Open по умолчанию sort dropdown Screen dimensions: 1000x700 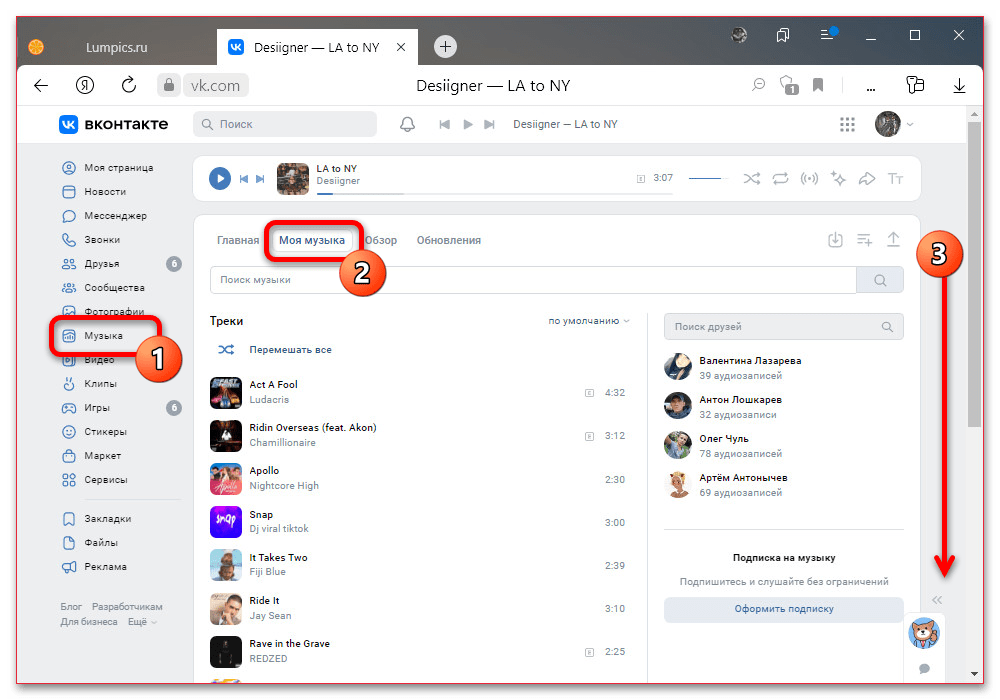(x=589, y=321)
